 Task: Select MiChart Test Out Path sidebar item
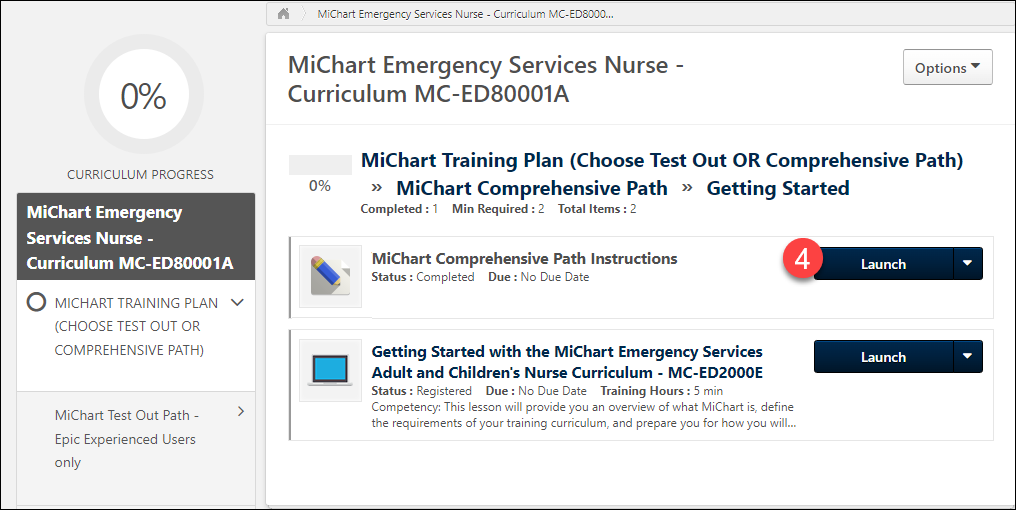pos(125,439)
